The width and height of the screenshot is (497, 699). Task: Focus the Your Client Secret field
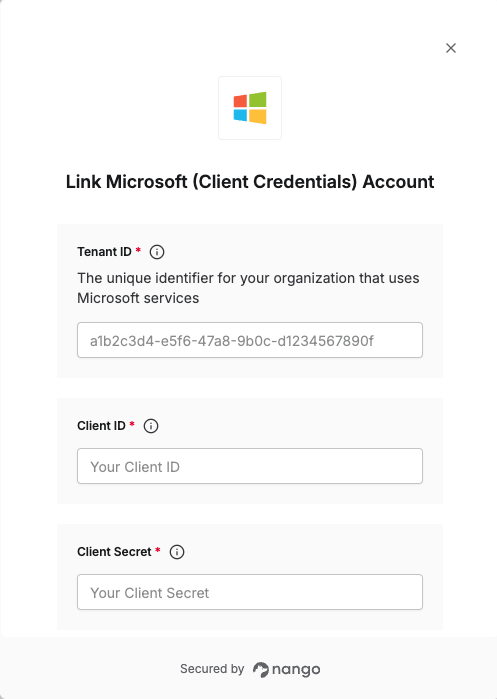[x=250, y=592]
